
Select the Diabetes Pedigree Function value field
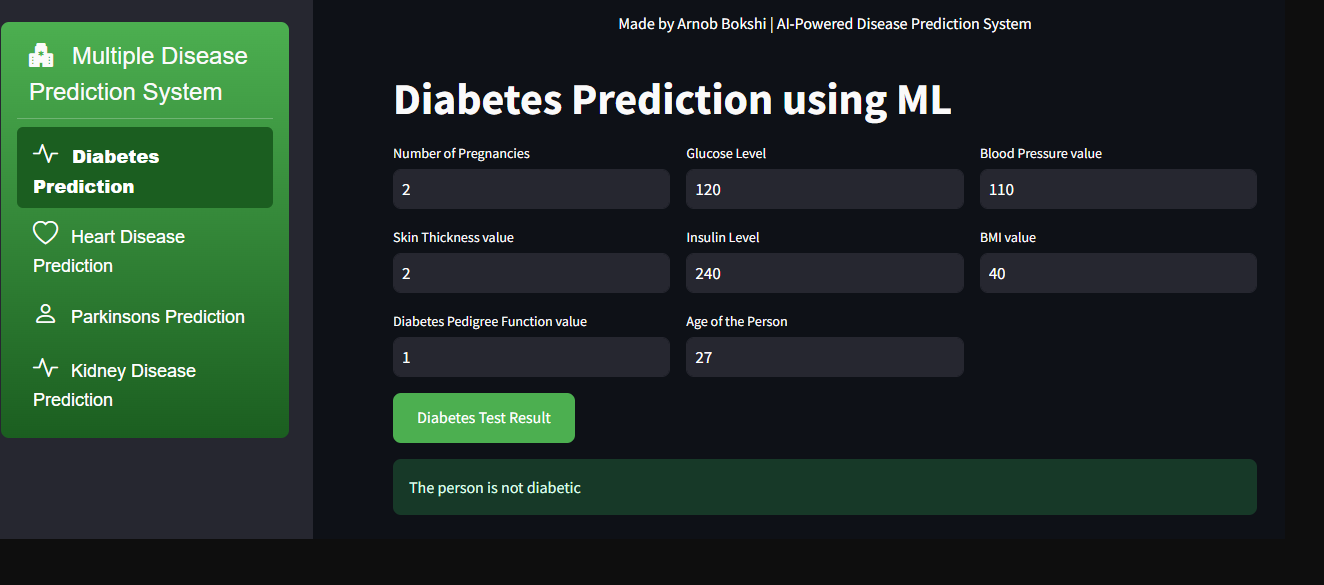coord(531,357)
